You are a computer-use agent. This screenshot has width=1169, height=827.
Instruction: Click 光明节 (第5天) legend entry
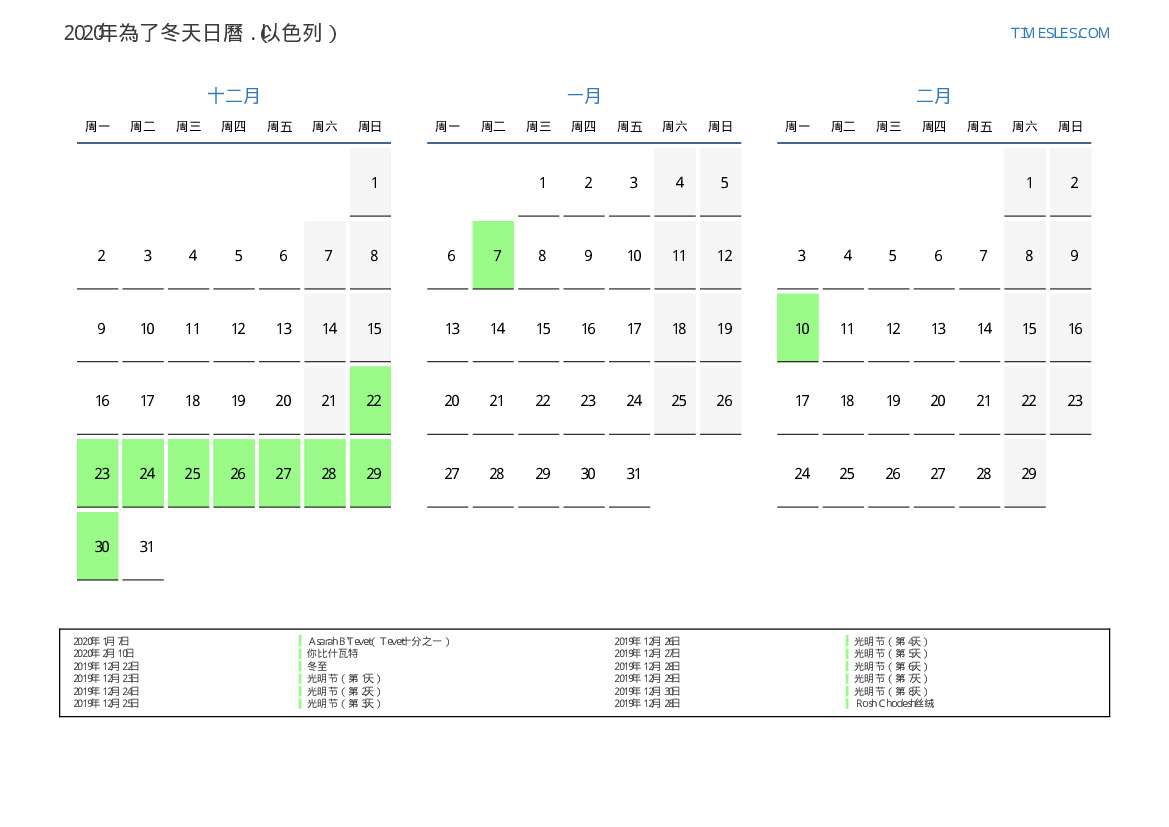(891, 653)
